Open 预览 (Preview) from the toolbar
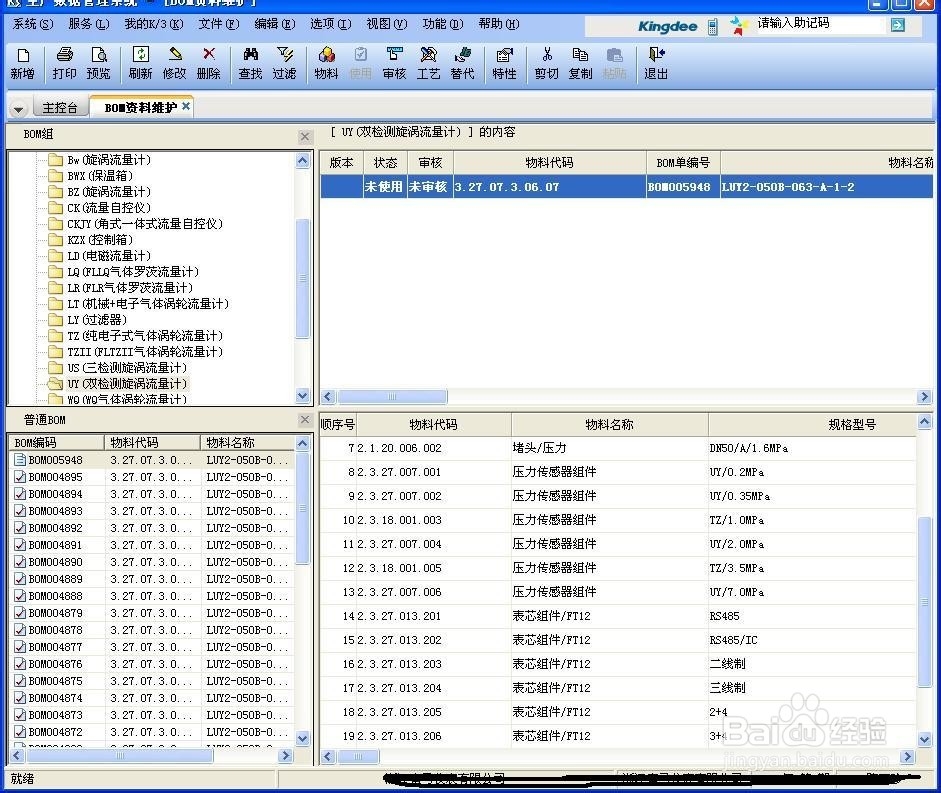 coord(98,64)
